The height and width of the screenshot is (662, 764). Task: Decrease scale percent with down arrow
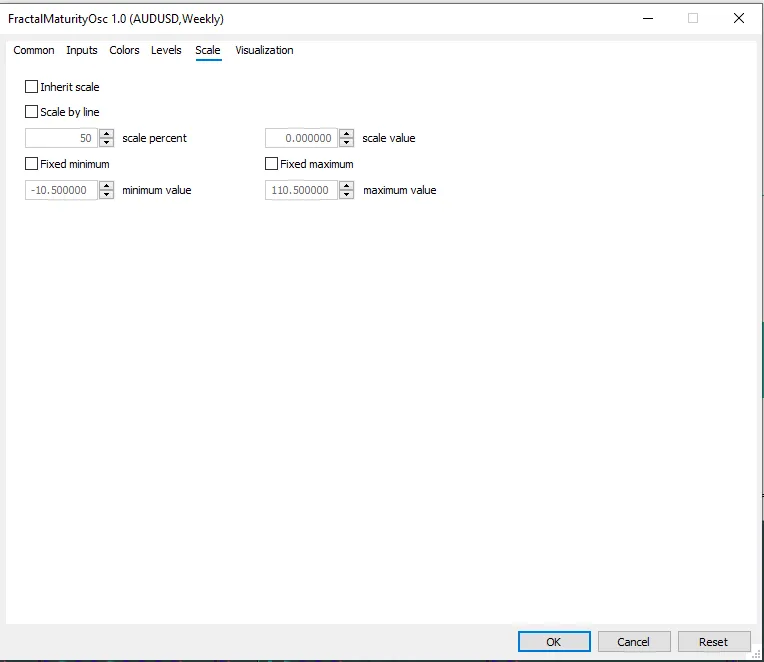click(x=106, y=142)
